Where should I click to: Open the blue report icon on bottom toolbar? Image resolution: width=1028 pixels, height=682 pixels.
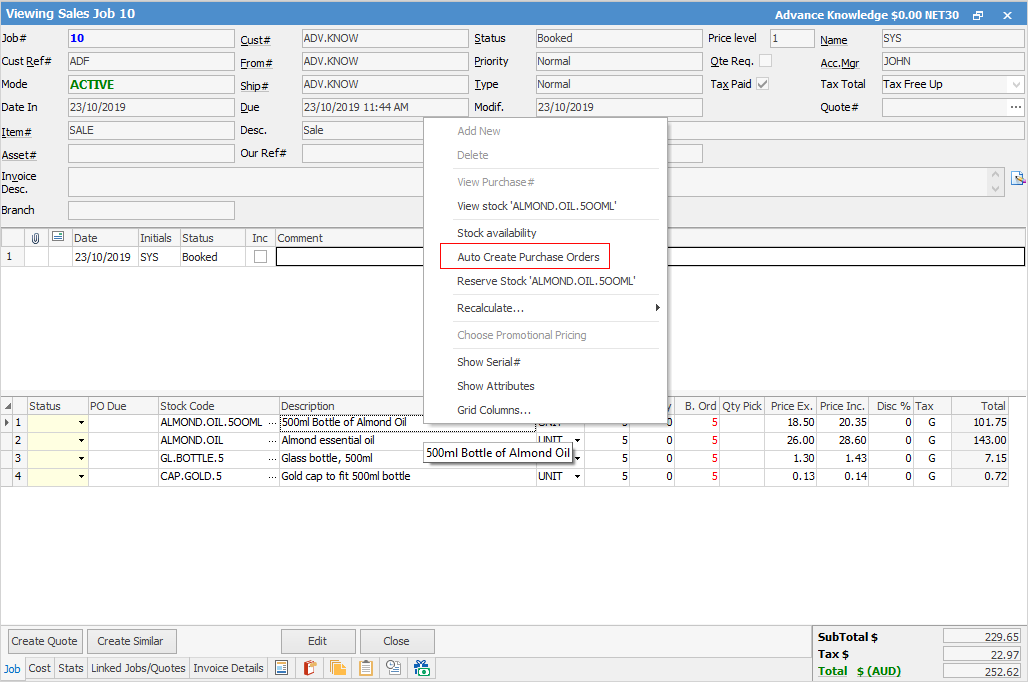click(x=282, y=667)
